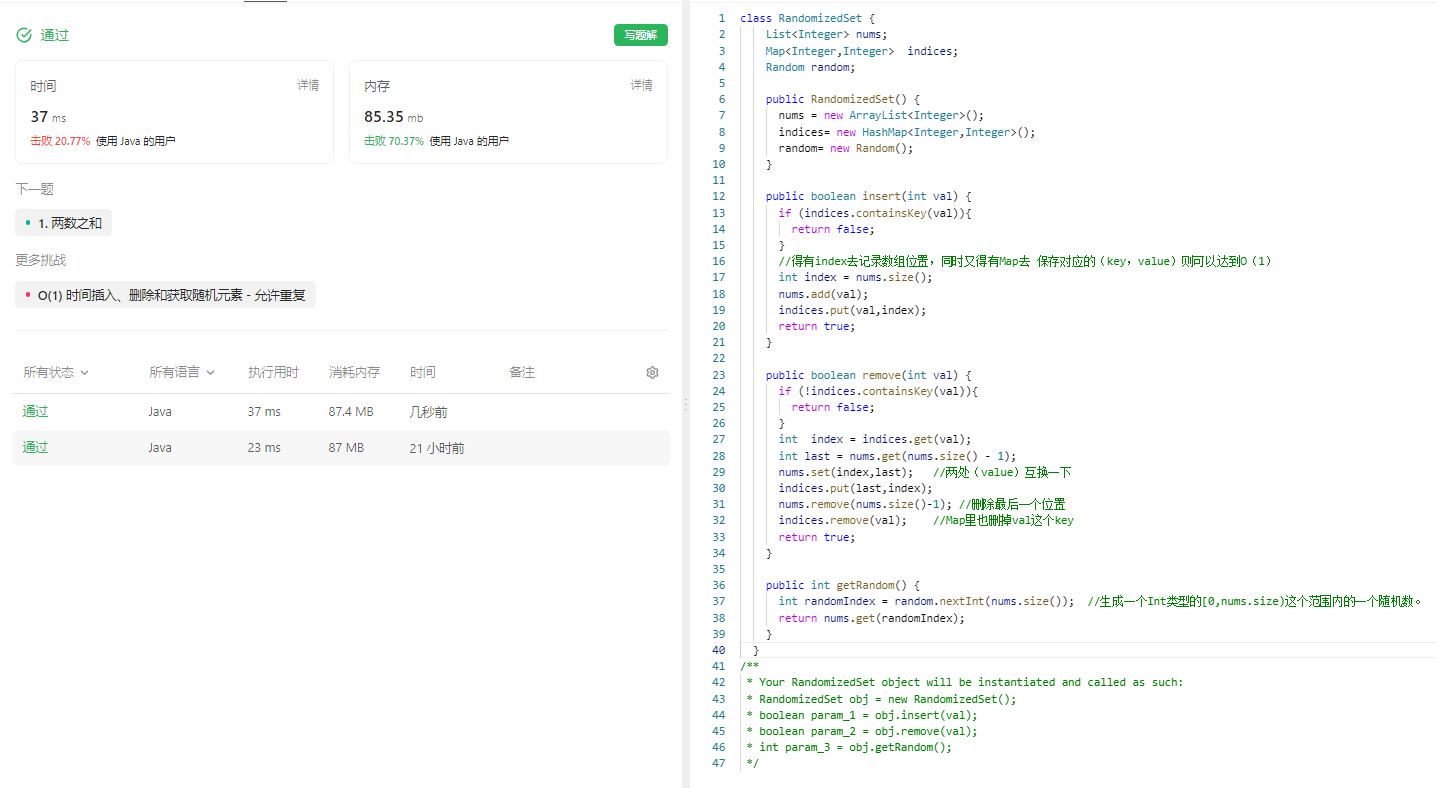
Task: Open challenge O(1) 时间插入、删除和获取随机元素 - 允许重复
Action: pos(165,295)
